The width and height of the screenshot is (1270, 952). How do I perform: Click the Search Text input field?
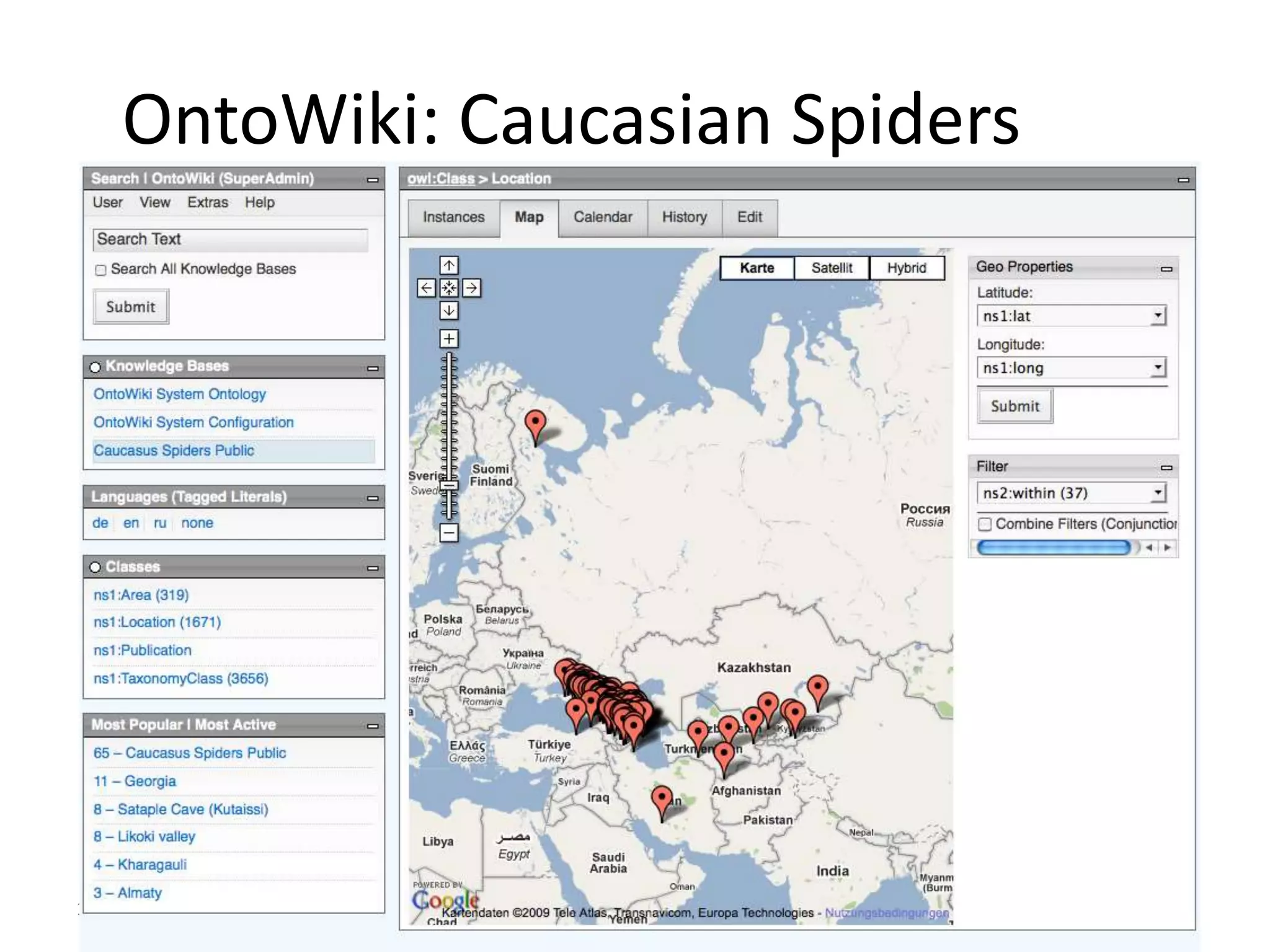(230, 240)
